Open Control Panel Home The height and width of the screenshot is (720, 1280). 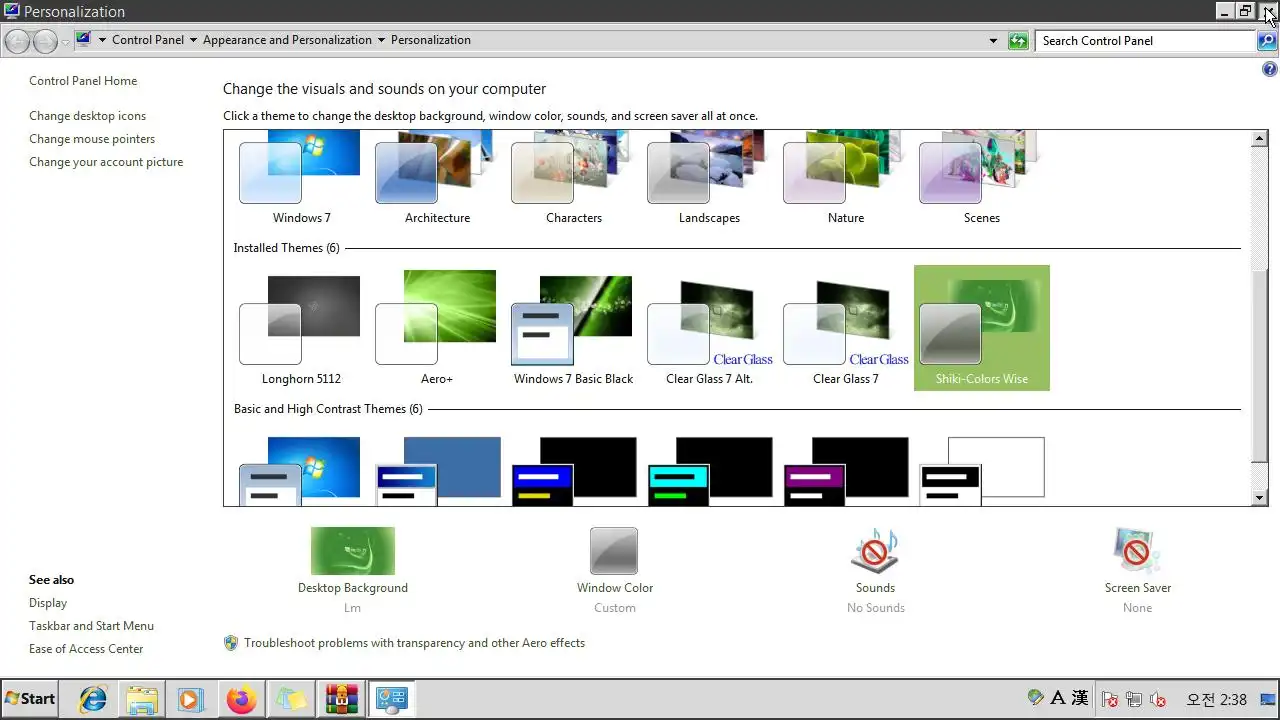click(x=83, y=81)
